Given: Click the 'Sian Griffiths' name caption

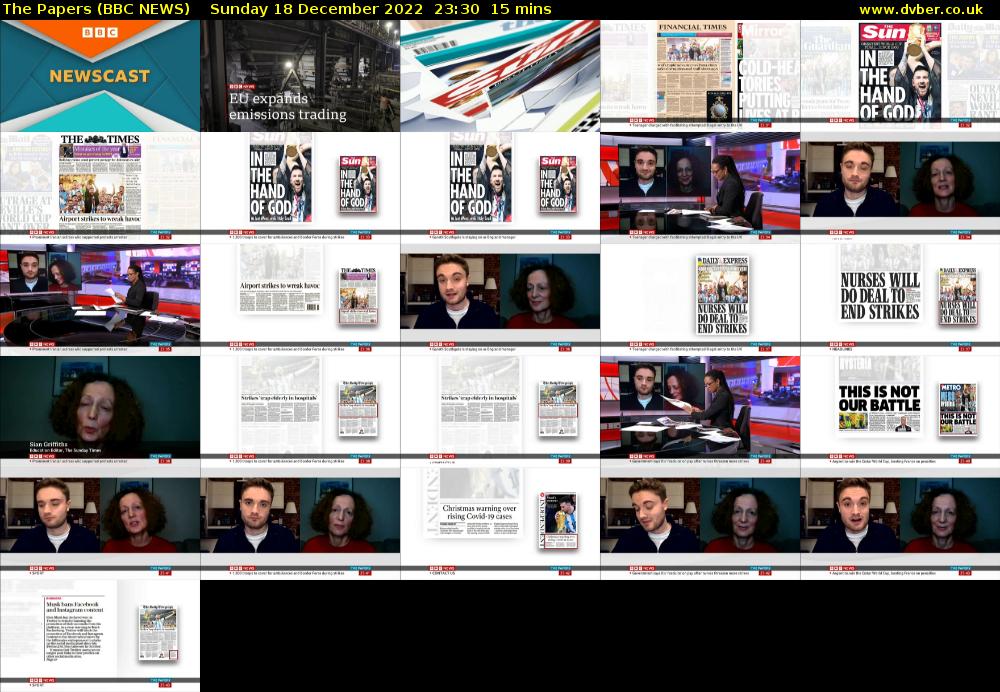Looking at the screenshot, I should click(48, 444).
